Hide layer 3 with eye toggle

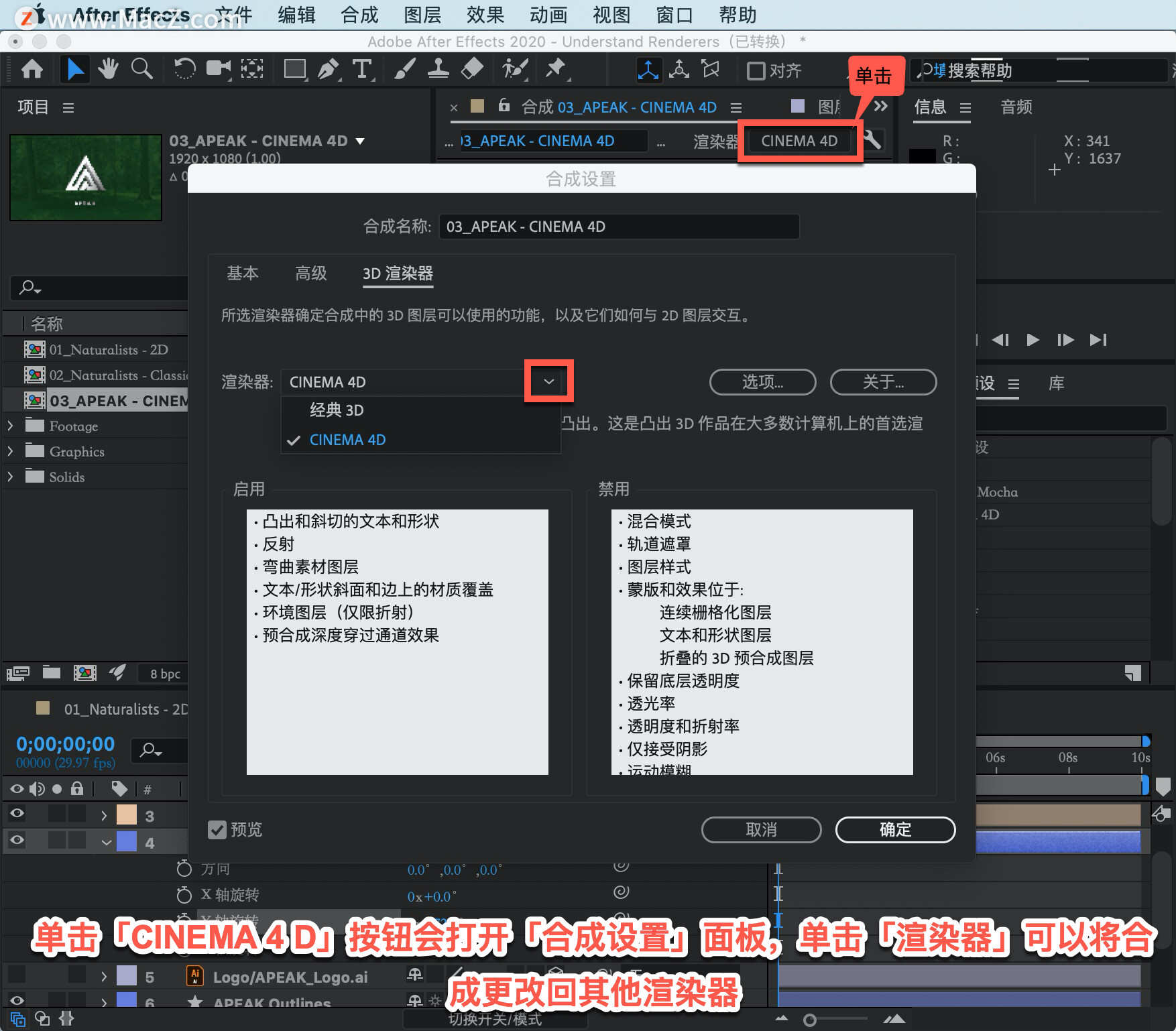click(x=17, y=814)
